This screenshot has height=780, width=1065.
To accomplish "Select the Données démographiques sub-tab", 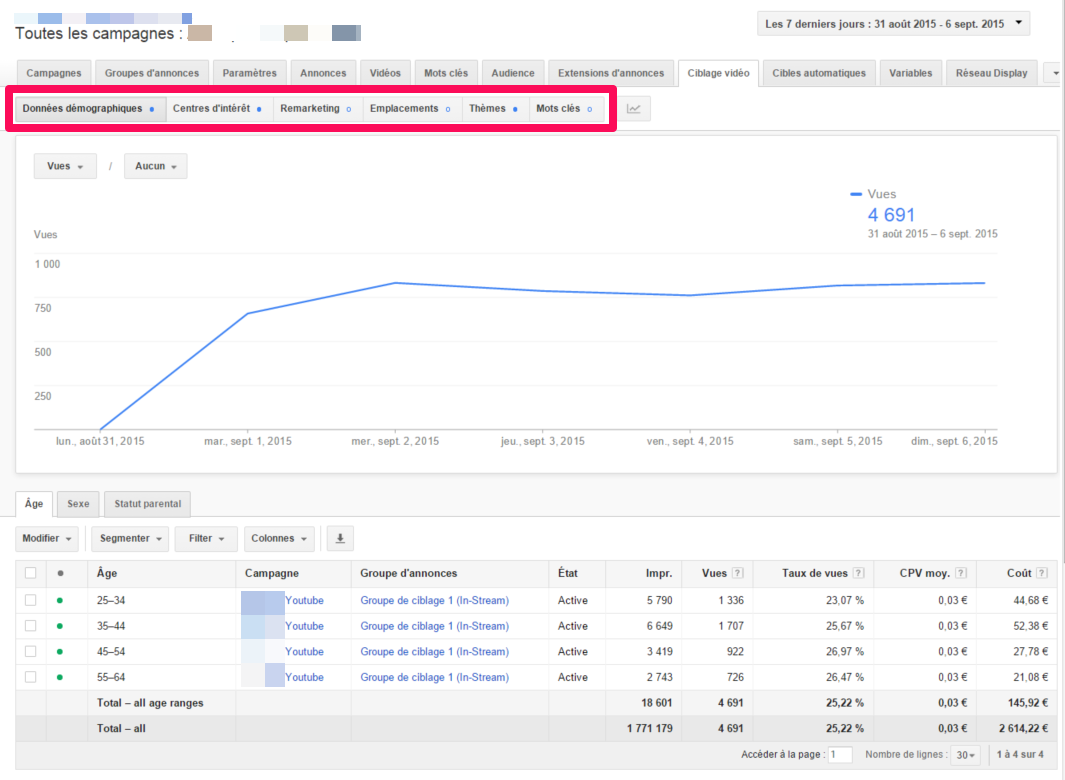I will [90, 109].
